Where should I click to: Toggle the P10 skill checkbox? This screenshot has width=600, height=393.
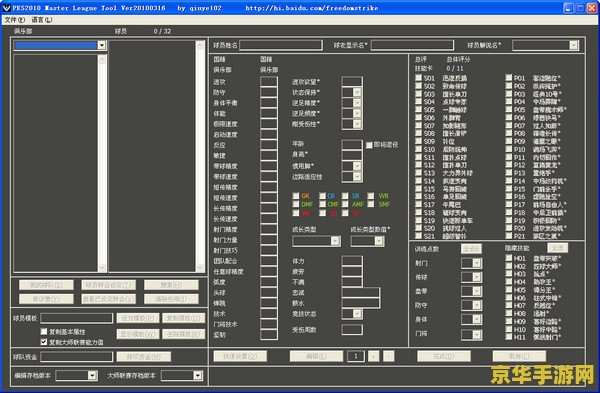[x=509, y=149]
